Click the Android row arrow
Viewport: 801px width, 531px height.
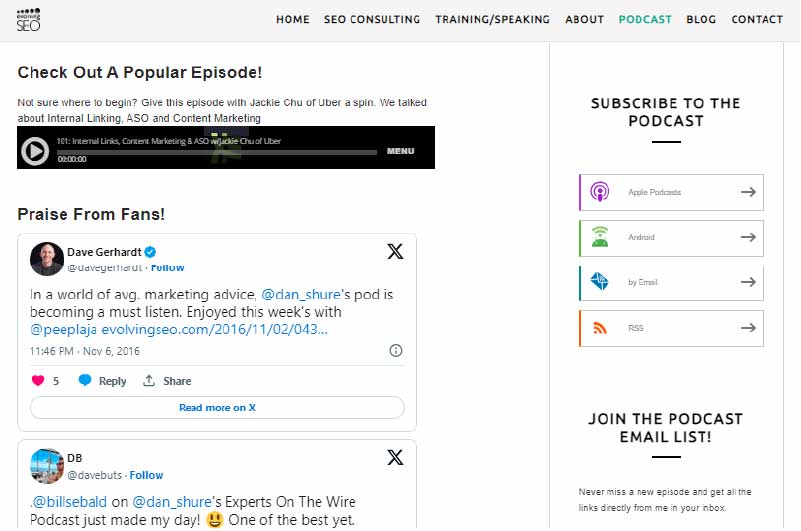coord(748,237)
